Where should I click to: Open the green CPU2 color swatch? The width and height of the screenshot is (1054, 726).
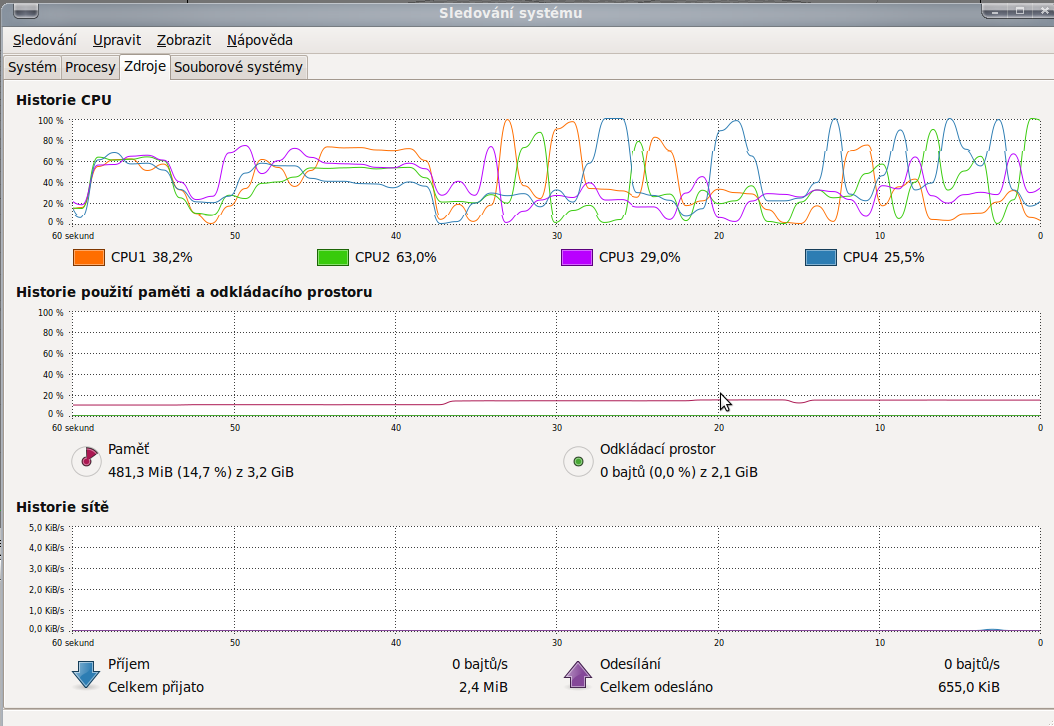(333, 257)
